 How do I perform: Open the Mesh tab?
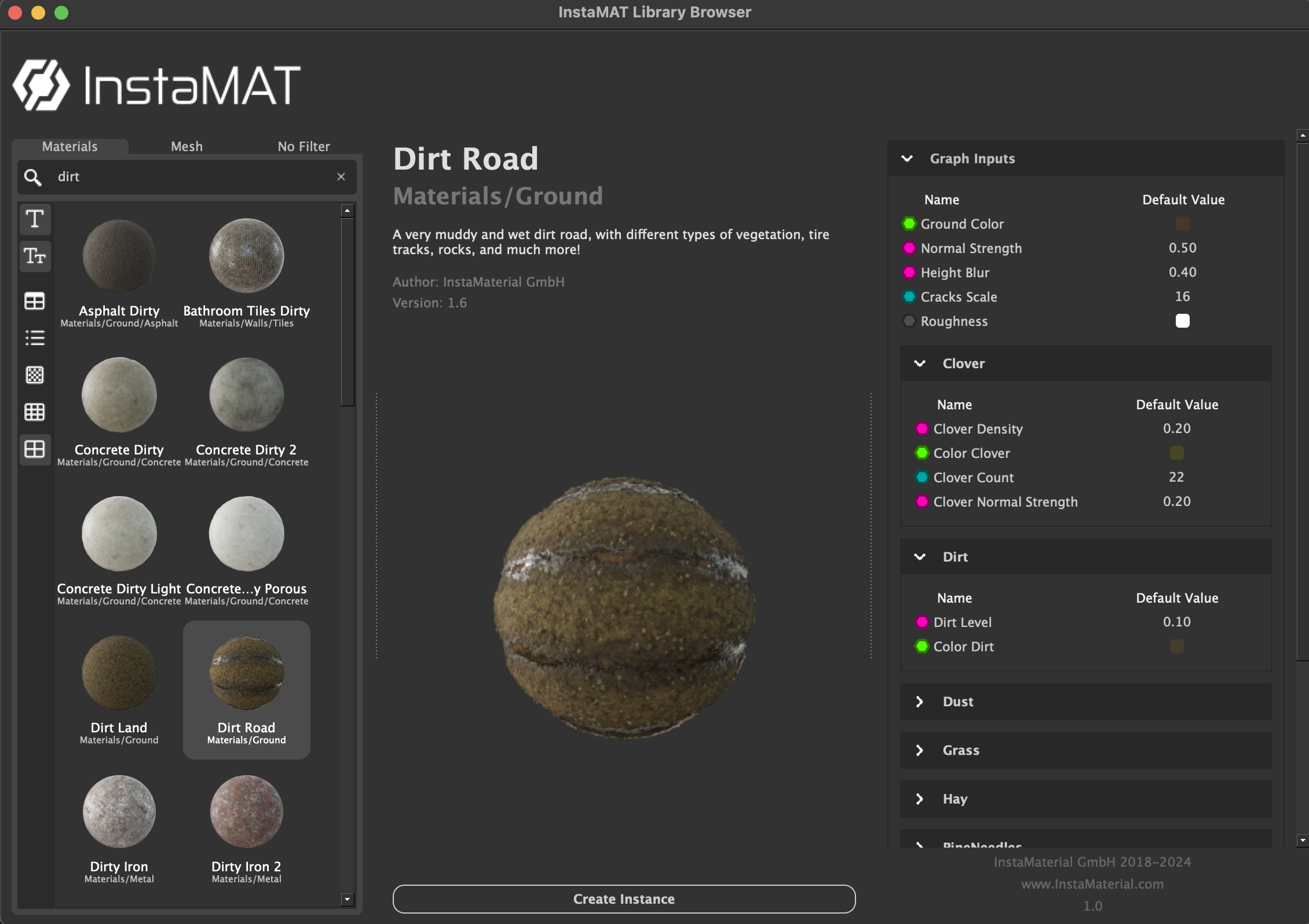click(187, 146)
